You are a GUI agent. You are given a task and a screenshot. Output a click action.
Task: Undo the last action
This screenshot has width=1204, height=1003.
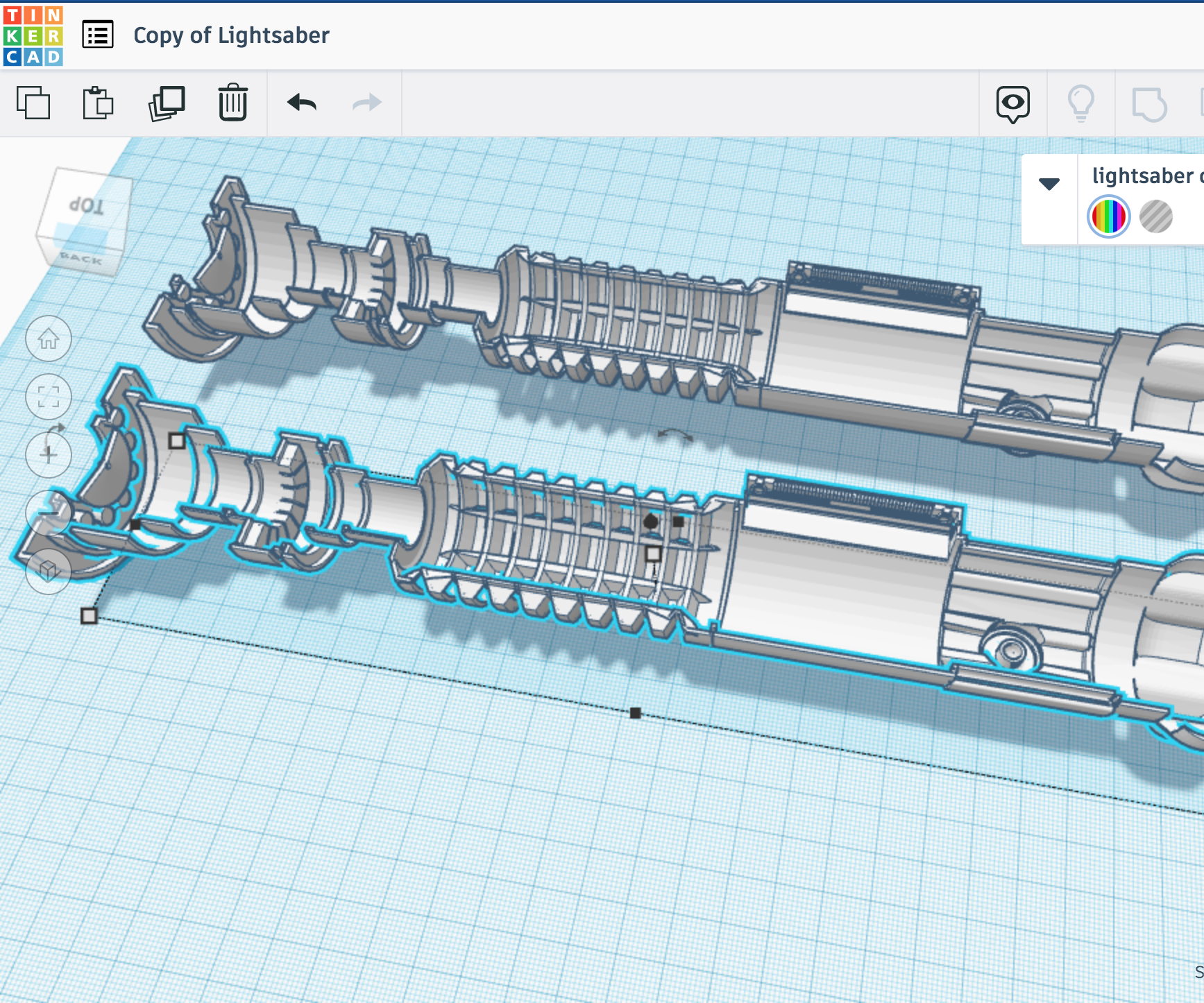pos(302,103)
